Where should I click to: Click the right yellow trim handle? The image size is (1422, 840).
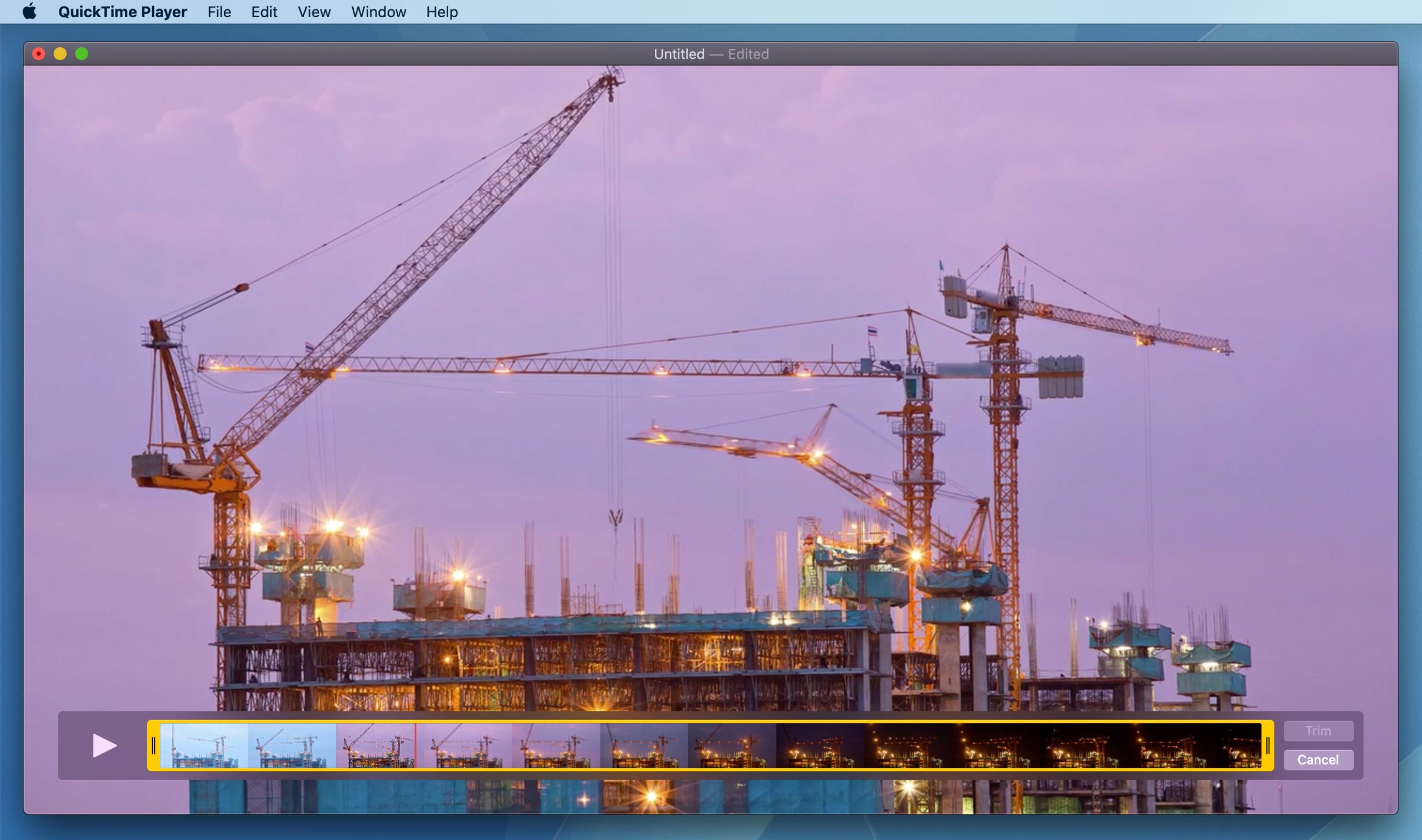1268,746
